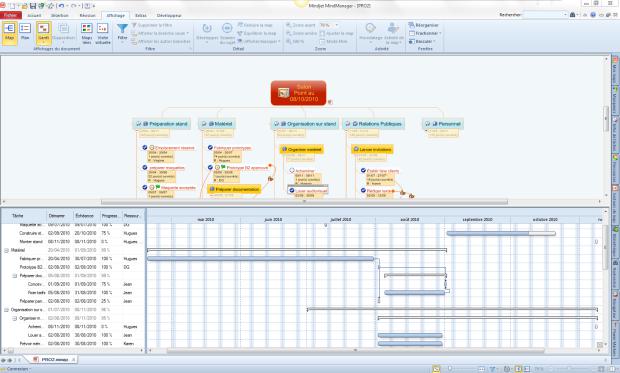Click the Undo arrow in quick access

pos(61,6)
